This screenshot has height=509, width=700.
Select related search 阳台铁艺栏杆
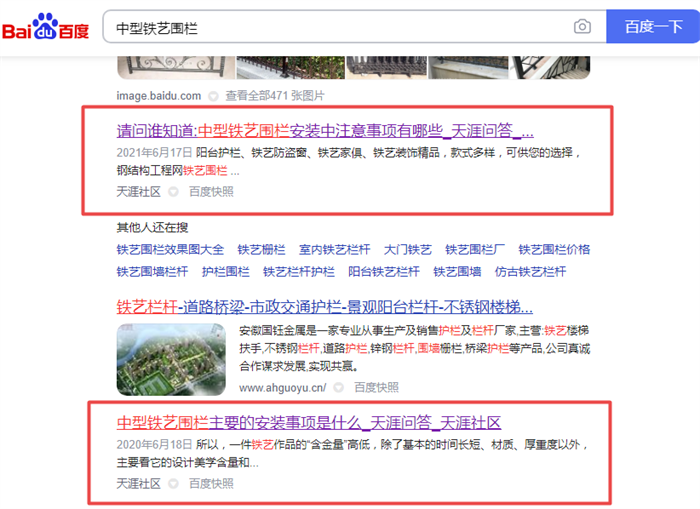point(384,271)
